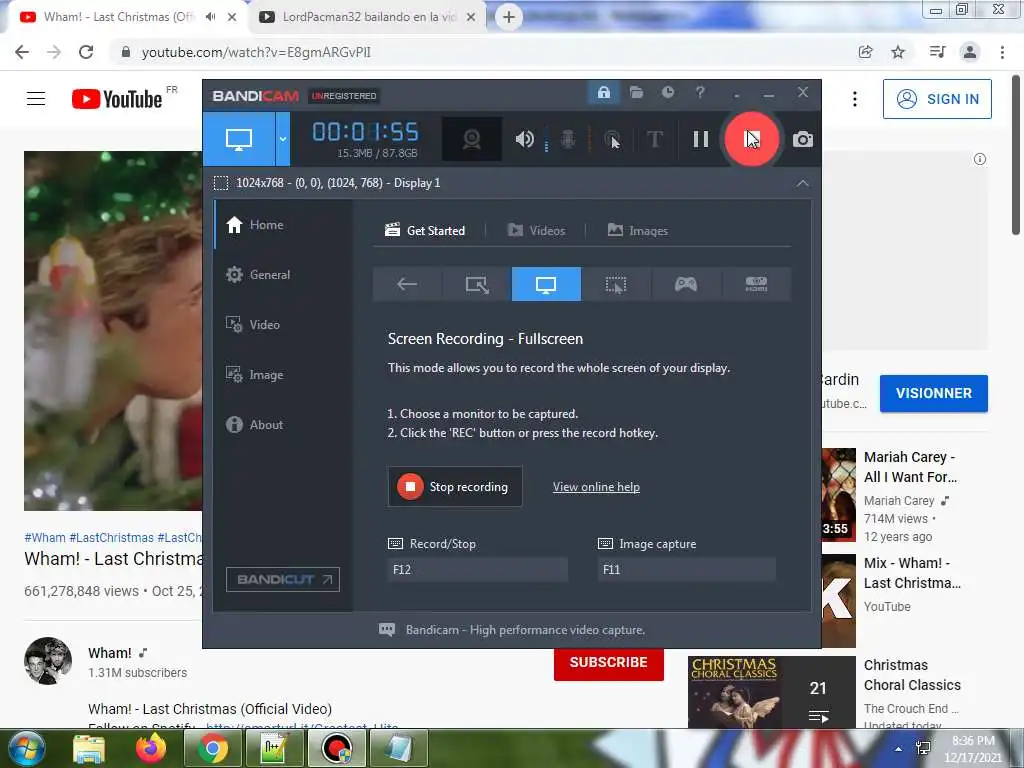Image resolution: width=1024 pixels, height=768 pixels.
Task: Reload the page in Chrome
Action: point(86,52)
